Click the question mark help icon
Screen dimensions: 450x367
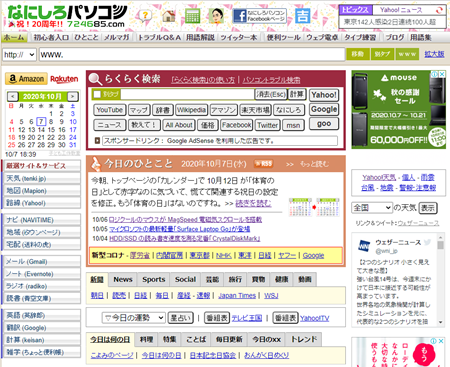tap(145, 16)
